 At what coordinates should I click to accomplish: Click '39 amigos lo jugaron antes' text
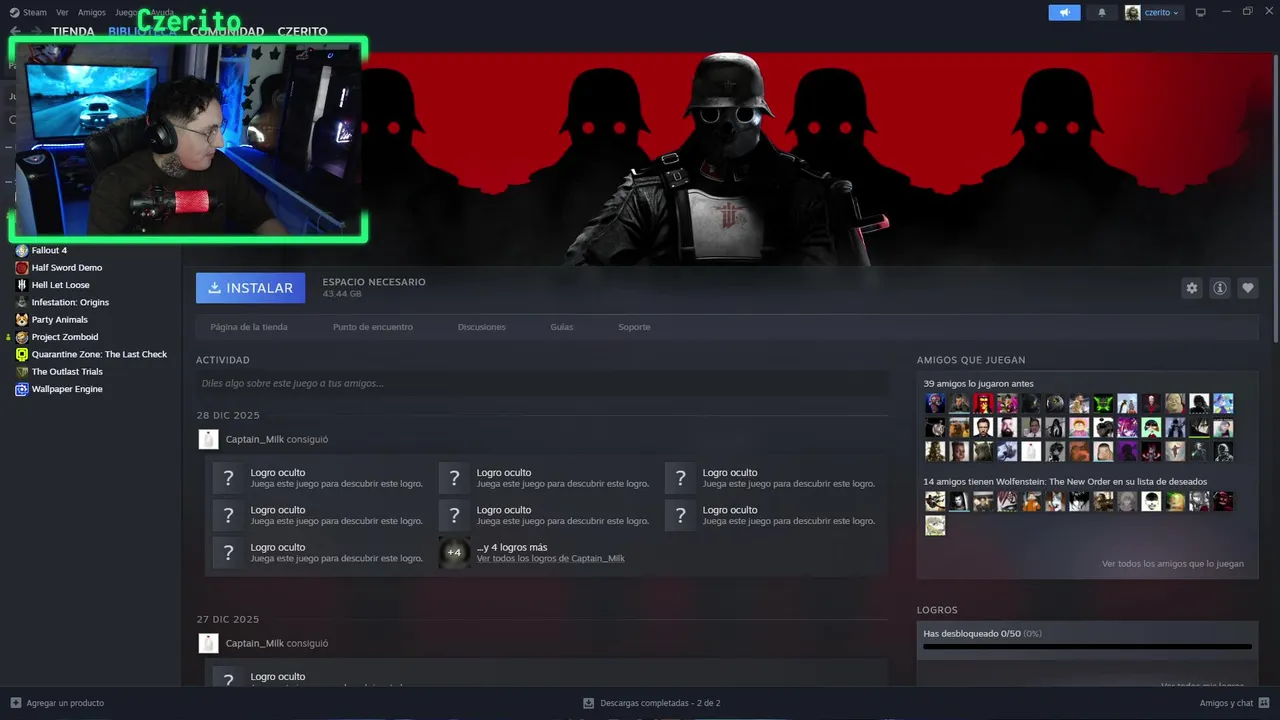pyautogui.click(x=978, y=383)
